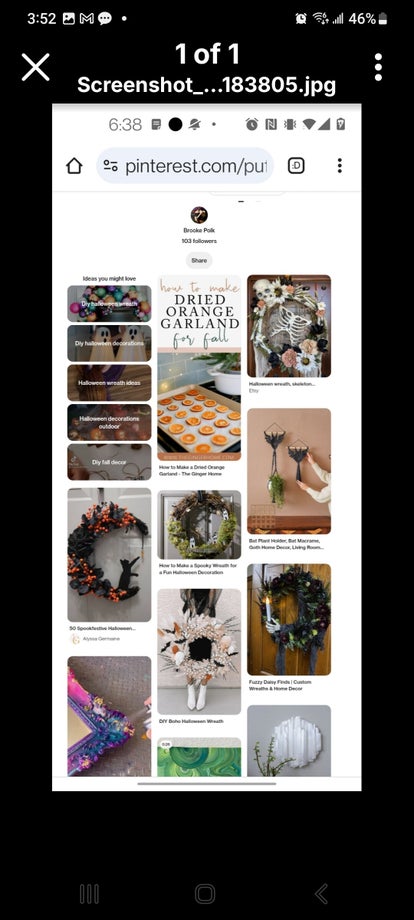Open the Diy fall decor suggestion

(x=109, y=462)
